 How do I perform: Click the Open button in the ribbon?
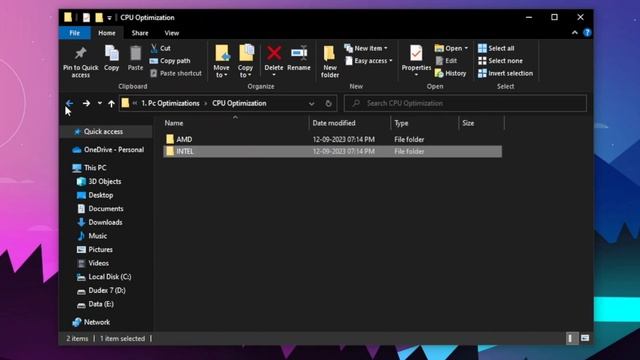coord(451,48)
